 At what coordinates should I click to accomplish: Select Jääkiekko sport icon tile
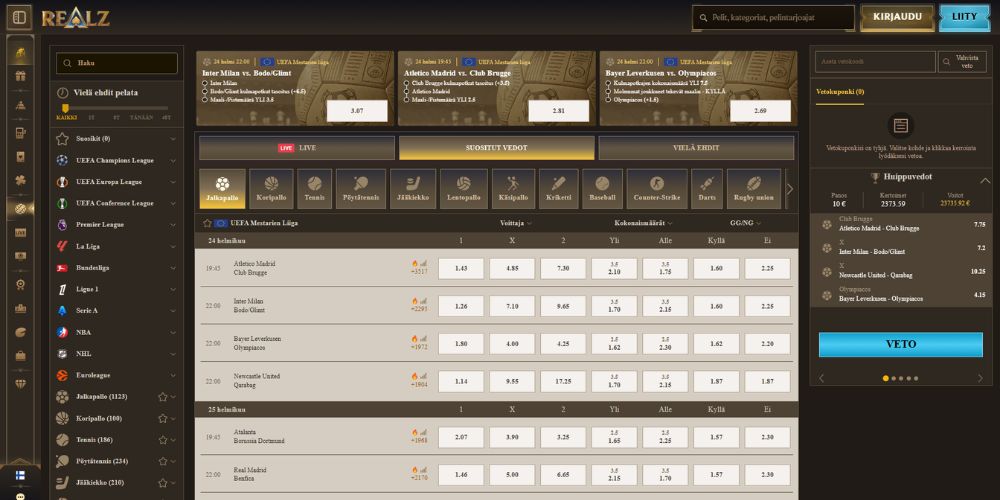(413, 189)
